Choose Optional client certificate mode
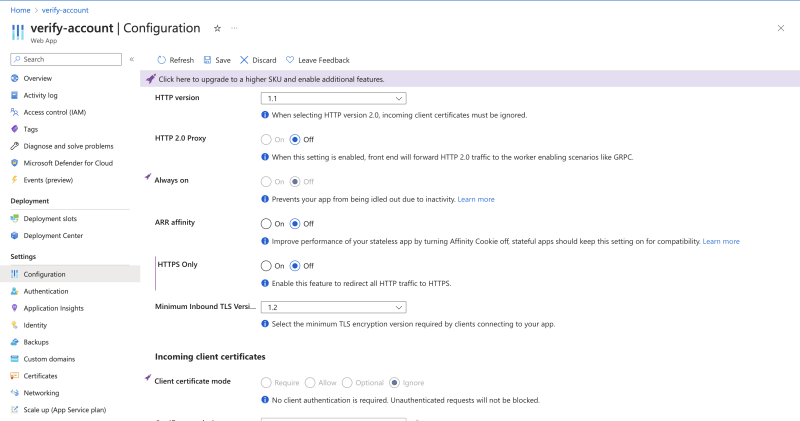 click(x=347, y=383)
